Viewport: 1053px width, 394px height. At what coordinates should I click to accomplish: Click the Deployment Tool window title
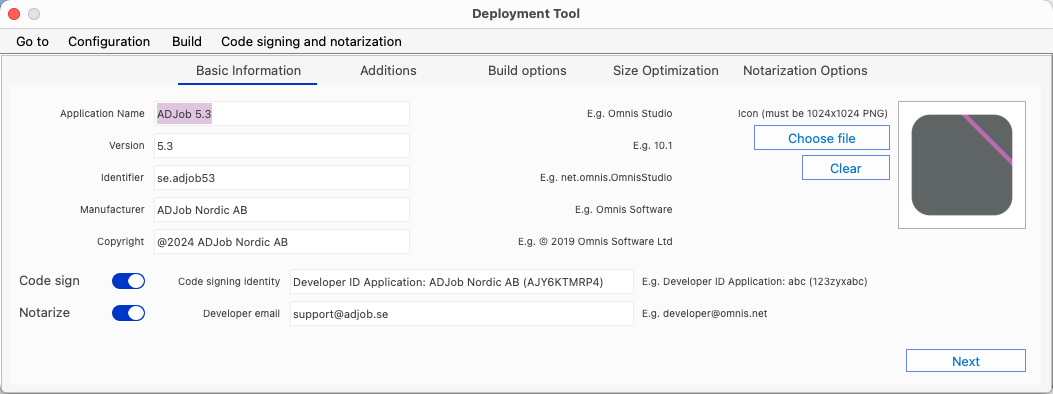(526, 13)
